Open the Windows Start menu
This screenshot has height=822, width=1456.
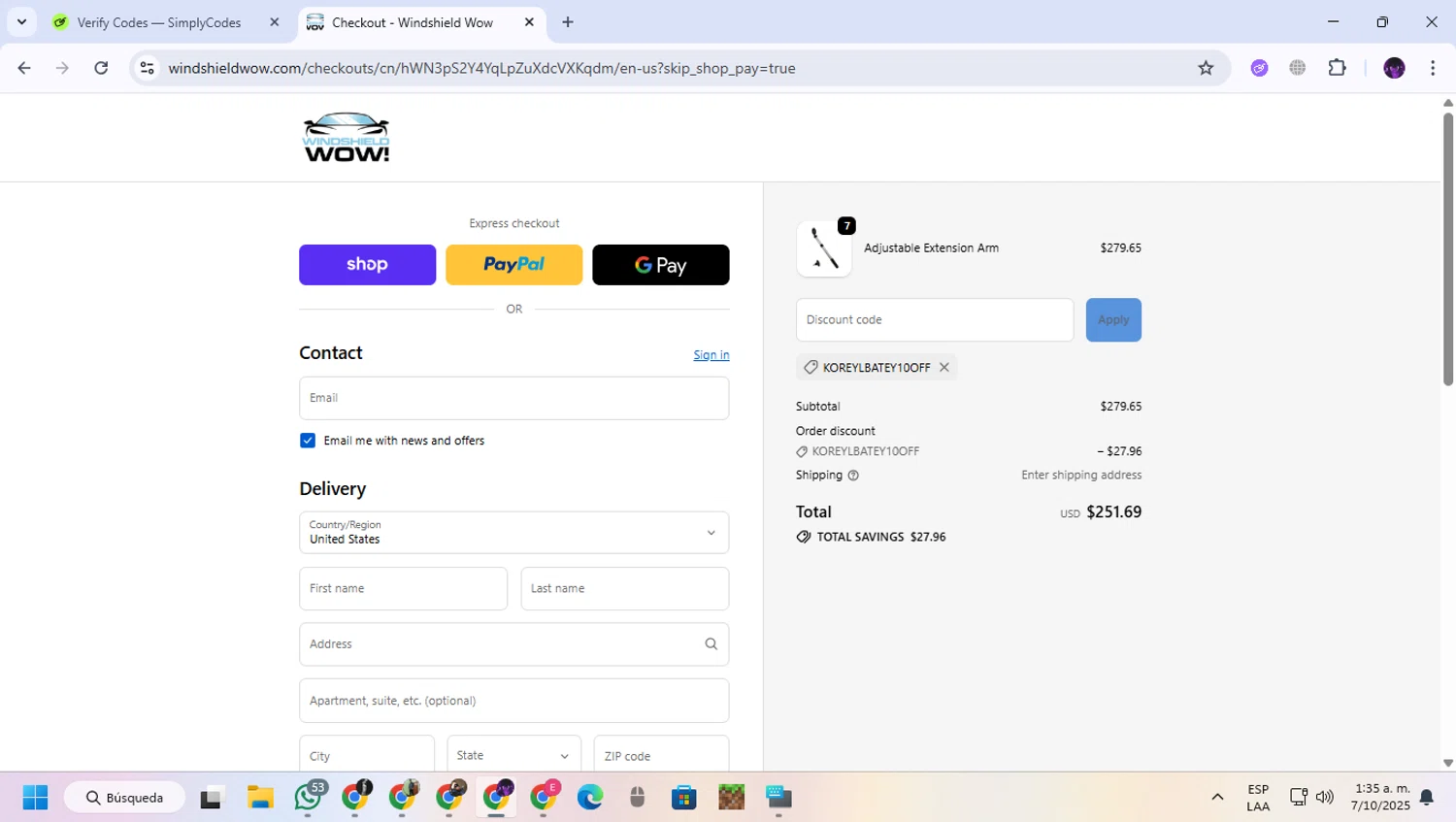tap(35, 798)
